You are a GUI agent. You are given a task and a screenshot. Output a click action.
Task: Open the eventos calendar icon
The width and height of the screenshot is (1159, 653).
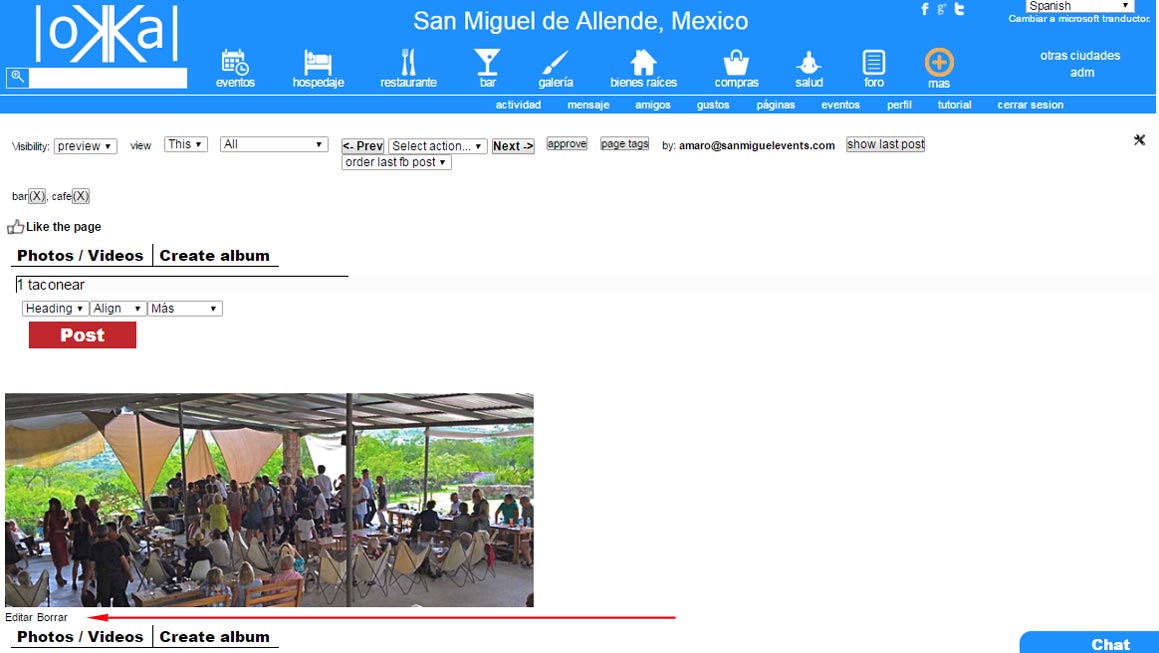point(235,62)
